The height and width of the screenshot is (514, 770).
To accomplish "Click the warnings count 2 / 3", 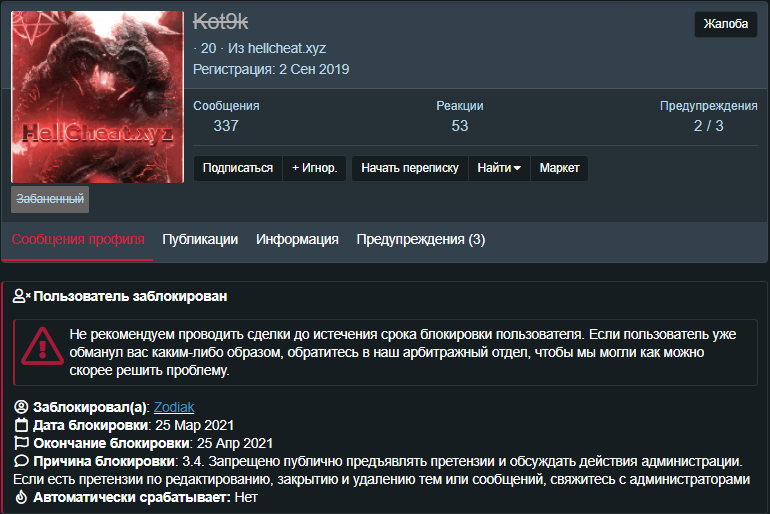I will point(708,126).
